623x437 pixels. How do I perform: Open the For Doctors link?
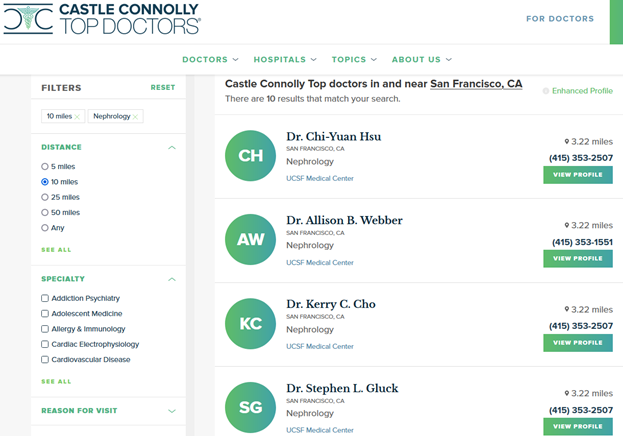(560, 19)
